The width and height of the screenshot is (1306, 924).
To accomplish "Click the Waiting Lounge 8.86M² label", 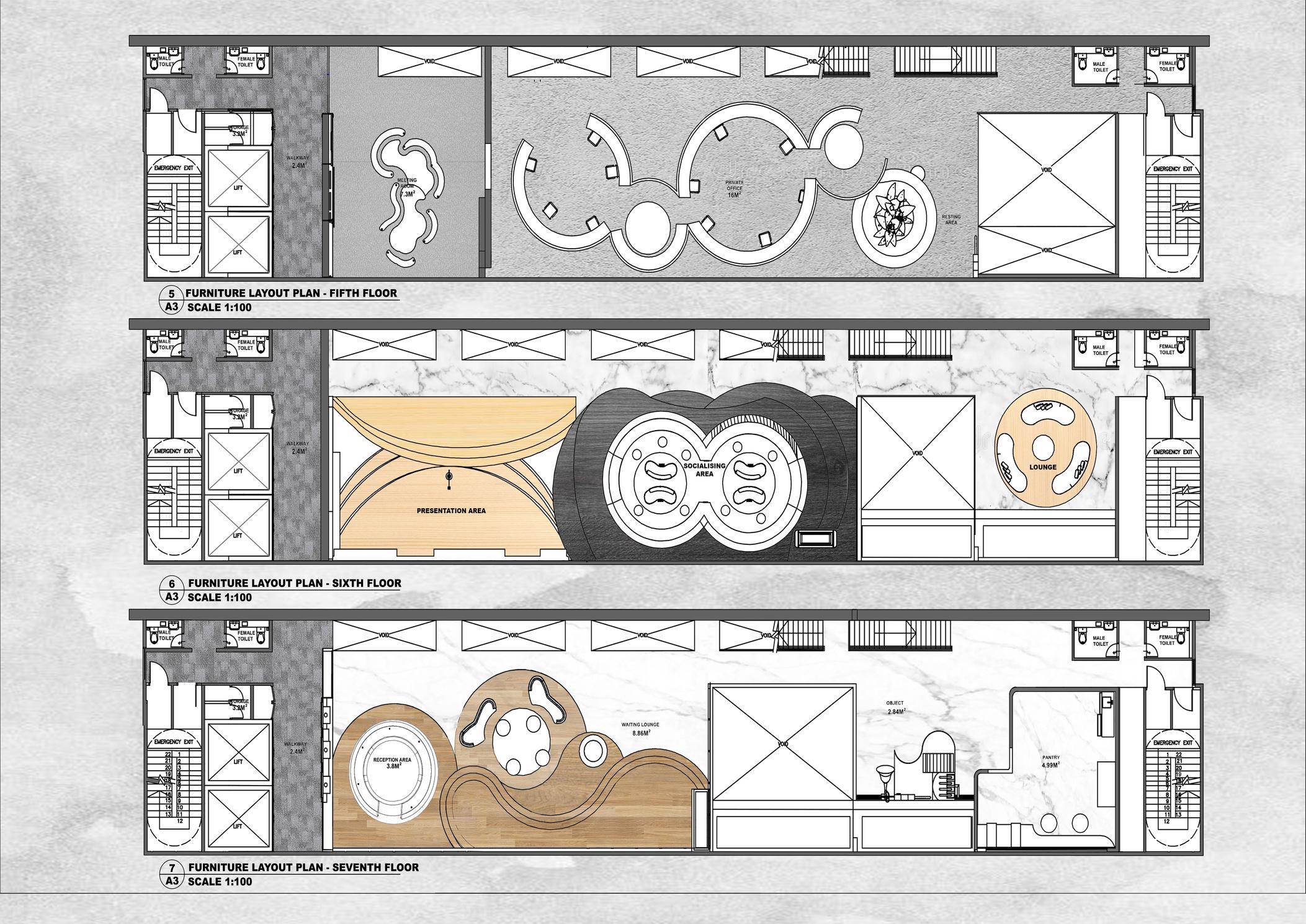I will click(640, 729).
